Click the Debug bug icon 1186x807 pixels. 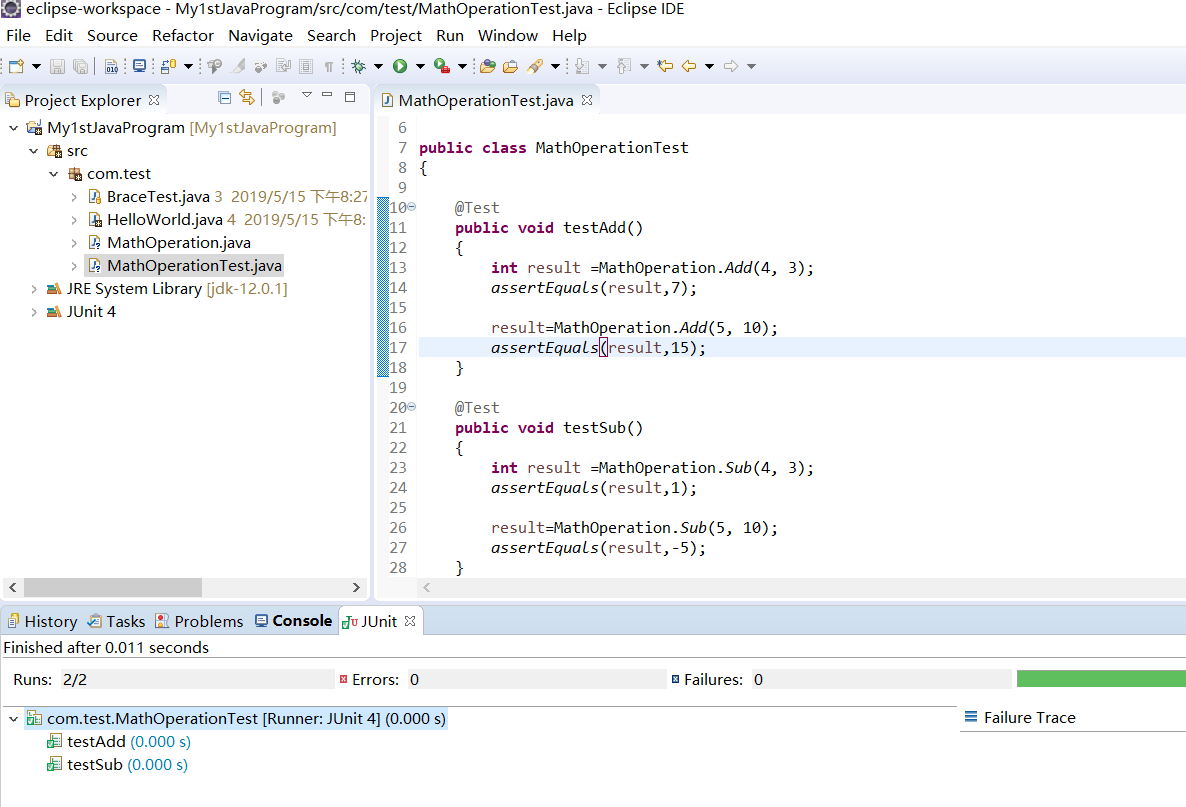click(359, 67)
